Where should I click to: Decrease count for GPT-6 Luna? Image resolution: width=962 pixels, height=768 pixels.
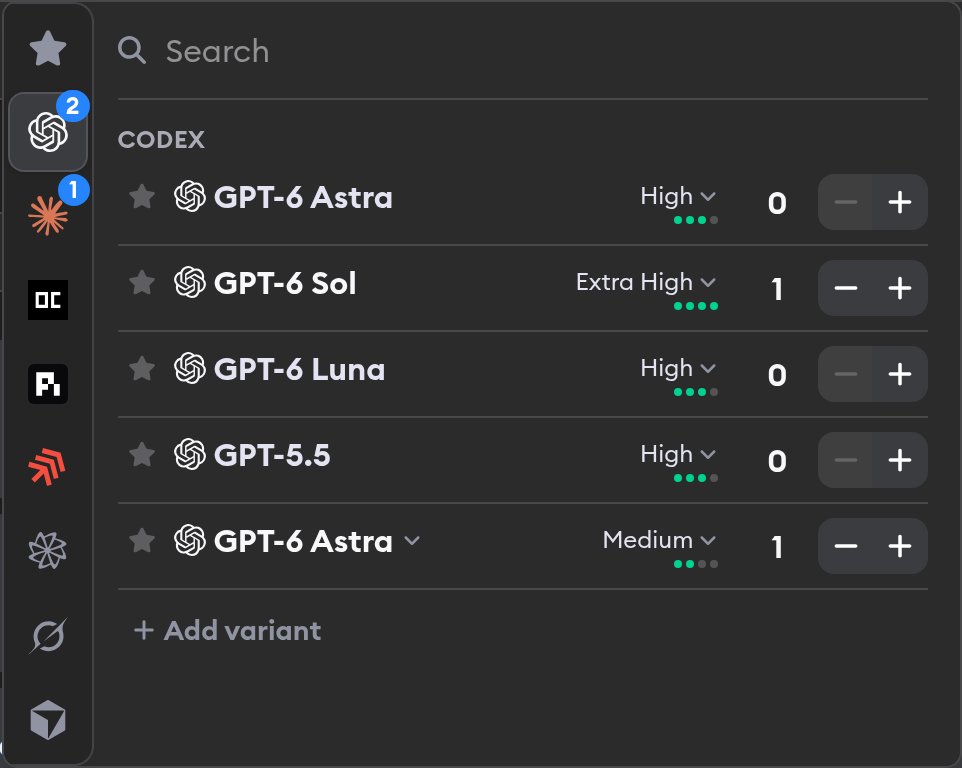[x=845, y=374]
